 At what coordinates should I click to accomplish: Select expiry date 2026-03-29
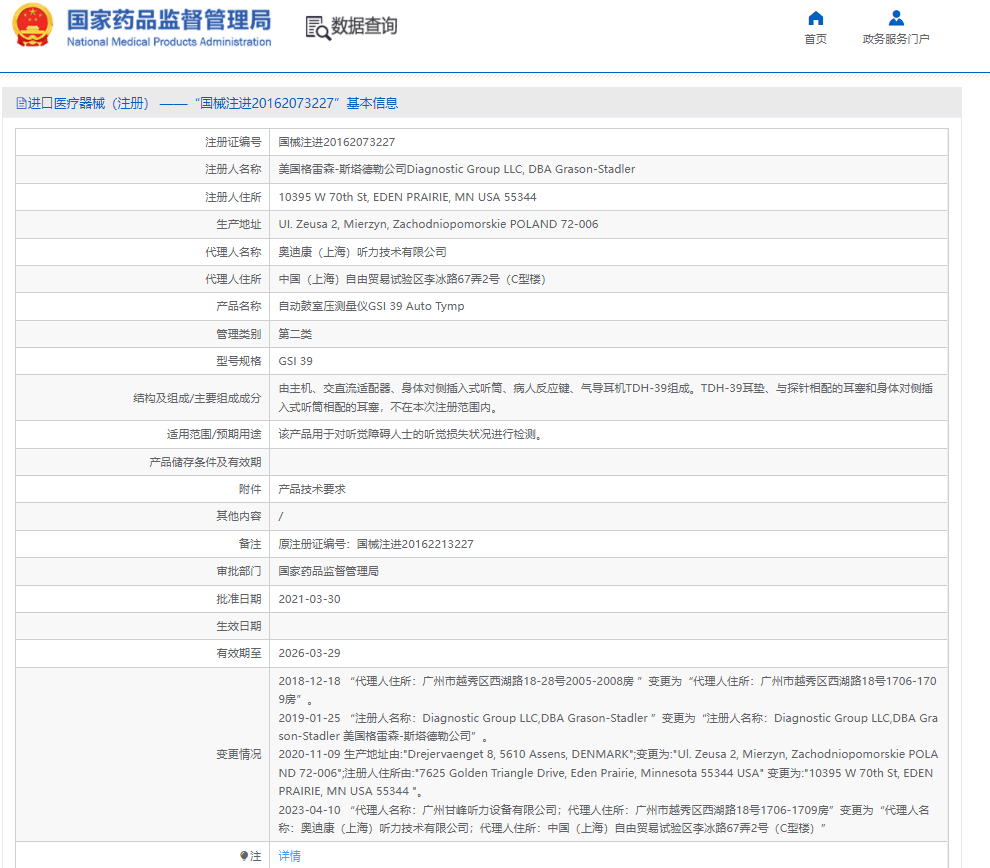click(x=309, y=653)
